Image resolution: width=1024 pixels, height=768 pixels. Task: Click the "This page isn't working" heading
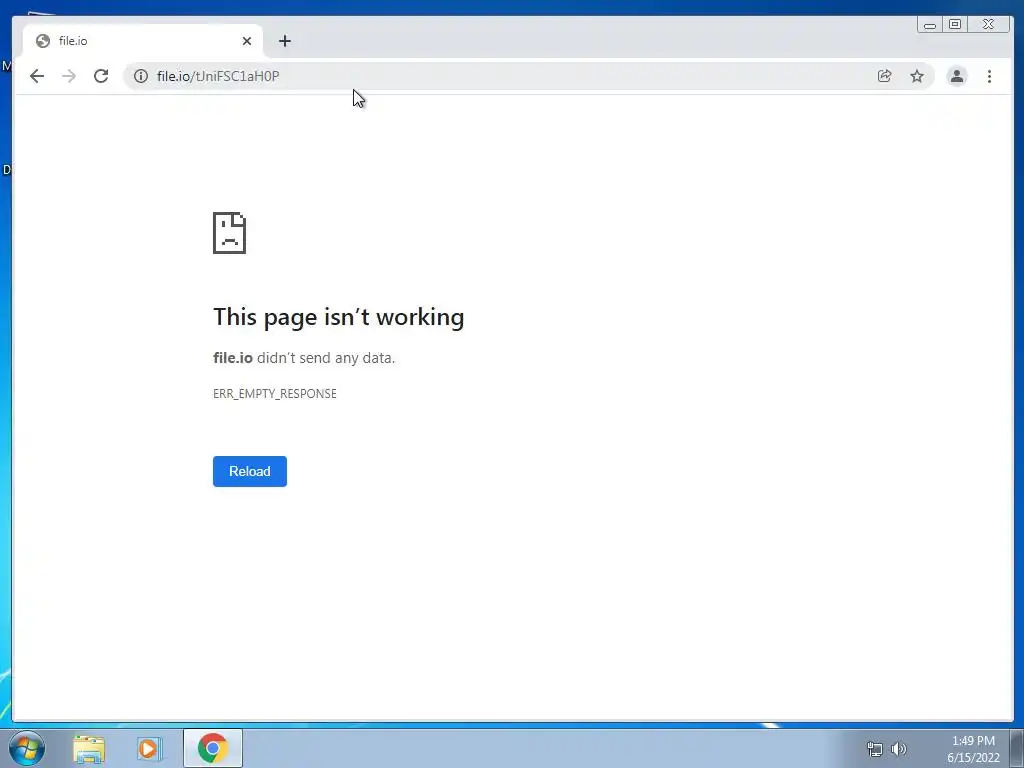coord(338,317)
